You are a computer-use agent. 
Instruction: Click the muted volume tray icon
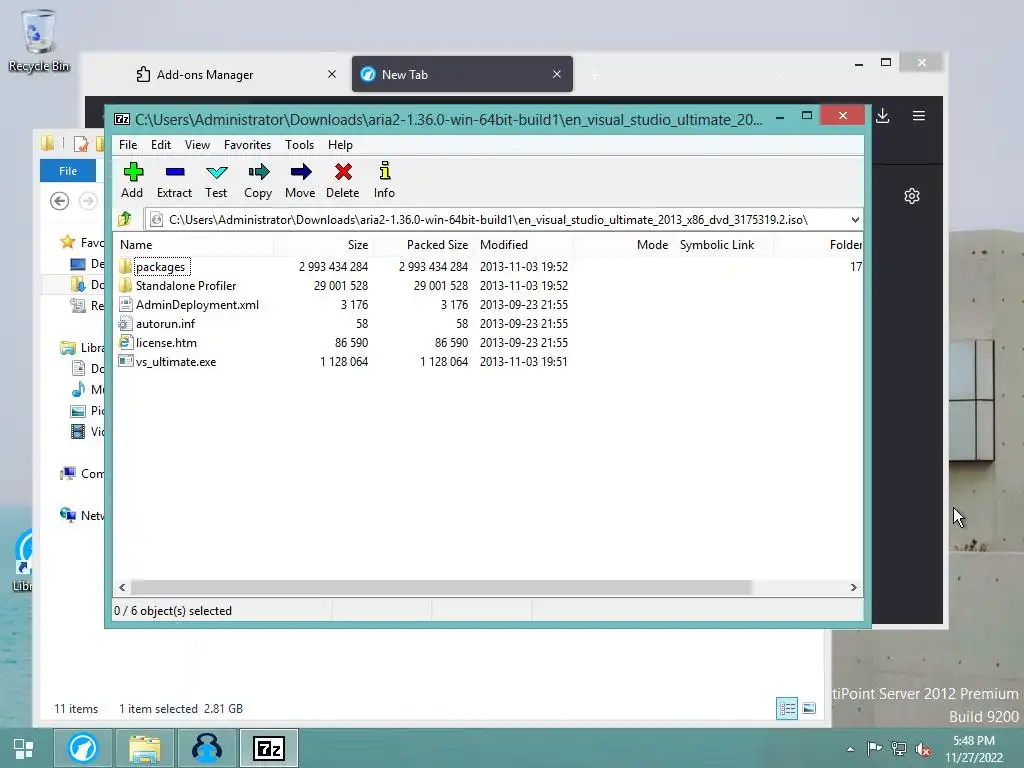click(x=923, y=749)
